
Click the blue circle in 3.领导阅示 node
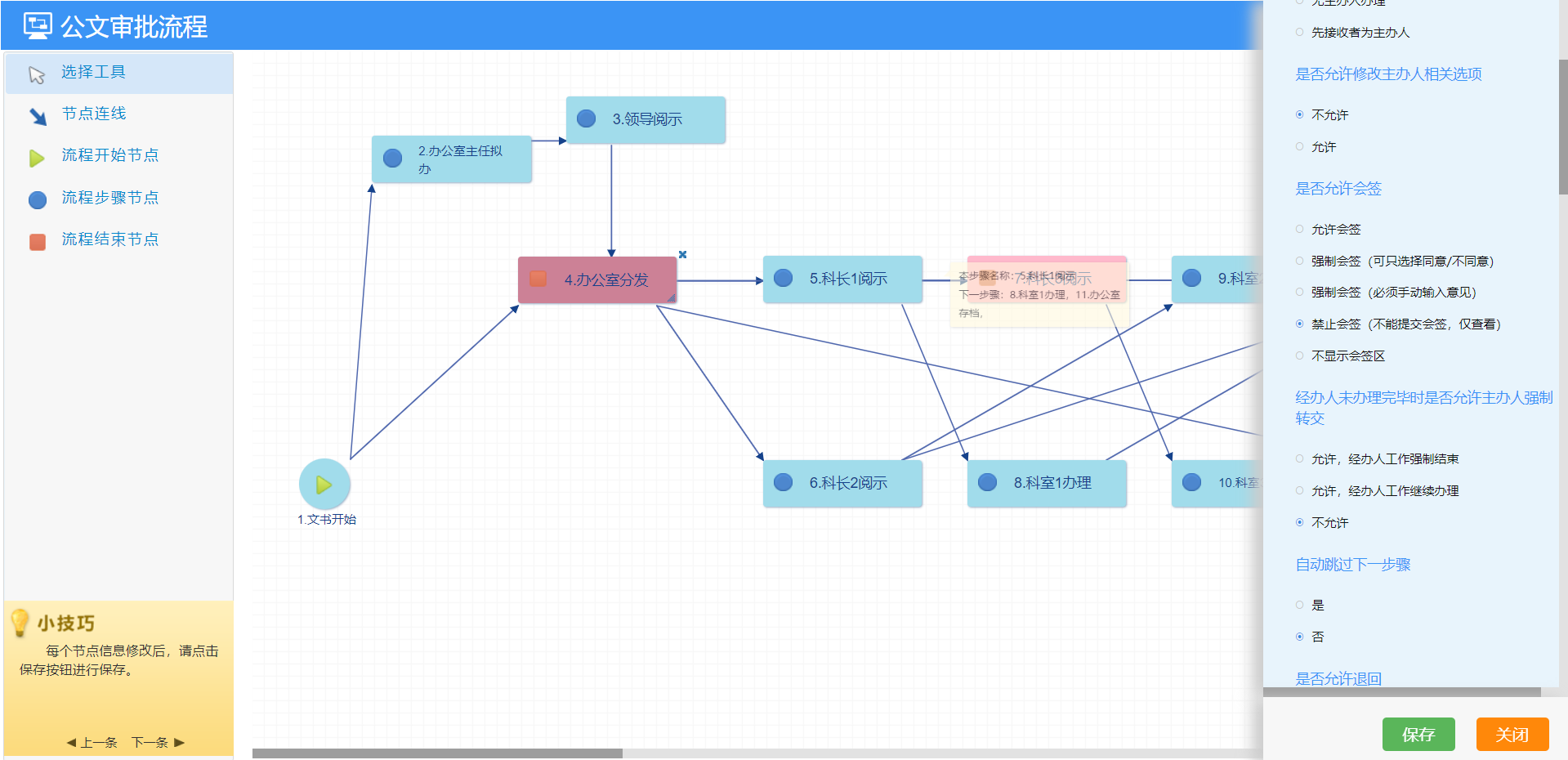point(587,118)
